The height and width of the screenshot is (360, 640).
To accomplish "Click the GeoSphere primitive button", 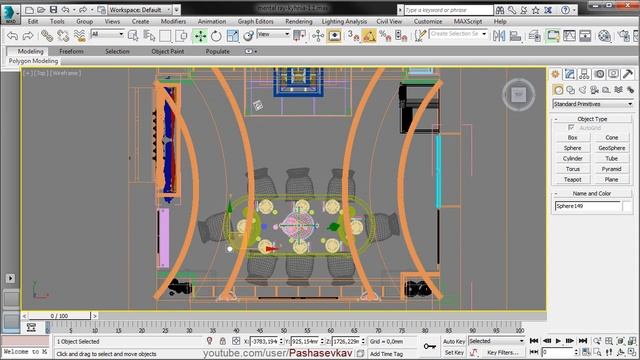I will (611, 148).
